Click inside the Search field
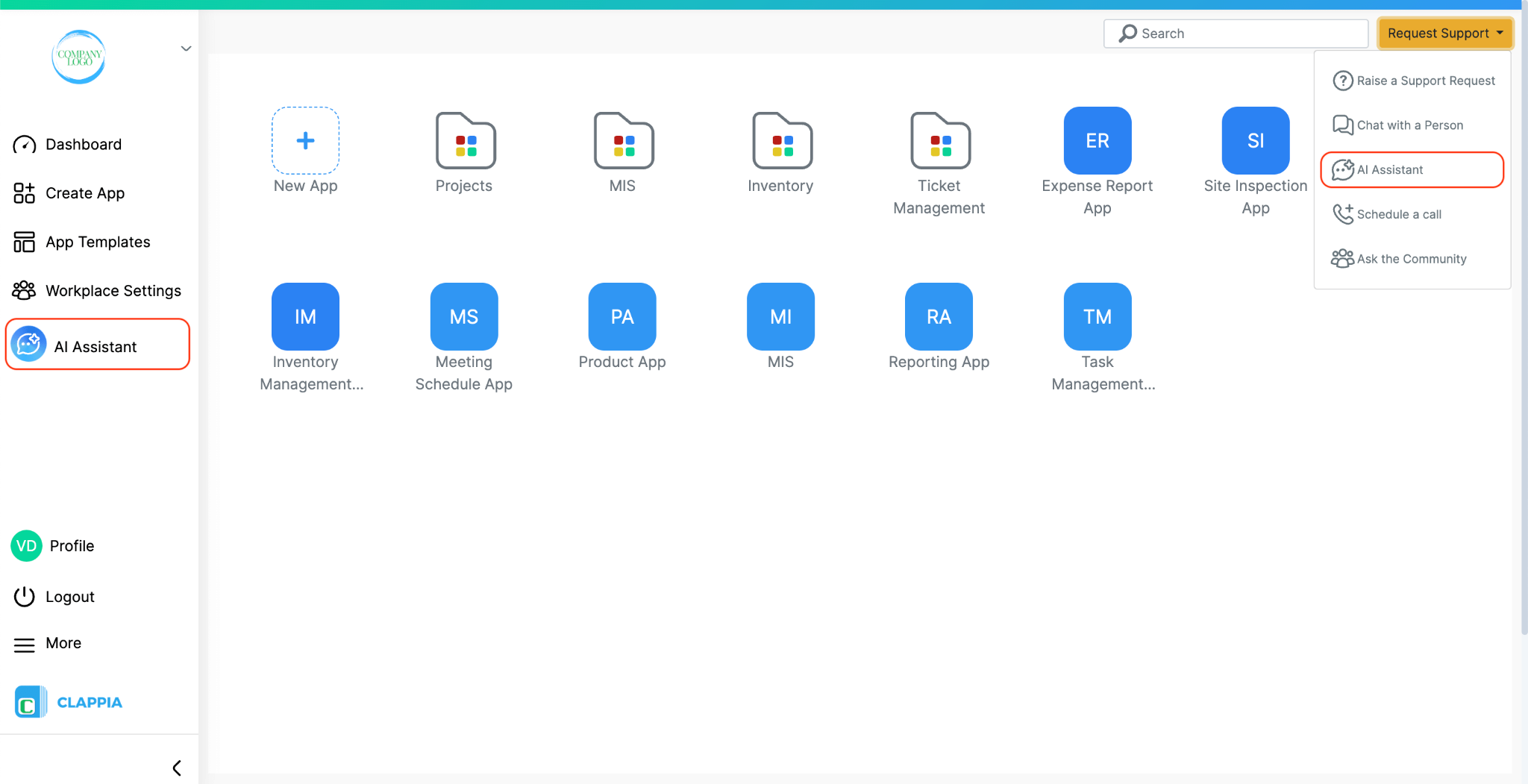Viewport: 1528px width, 784px height. coord(1235,33)
